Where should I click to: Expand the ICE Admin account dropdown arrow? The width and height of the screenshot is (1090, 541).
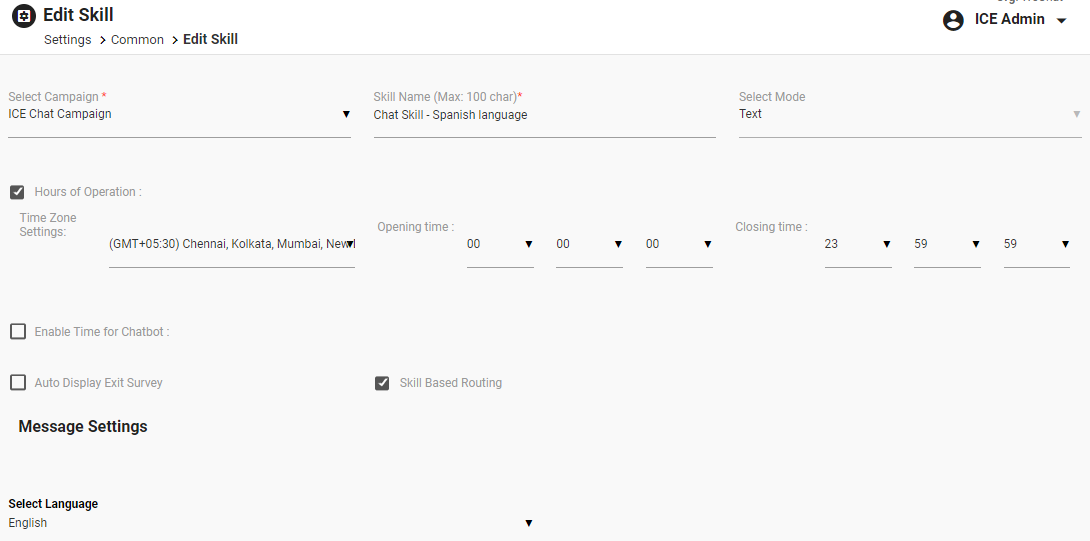click(x=1062, y=21)
